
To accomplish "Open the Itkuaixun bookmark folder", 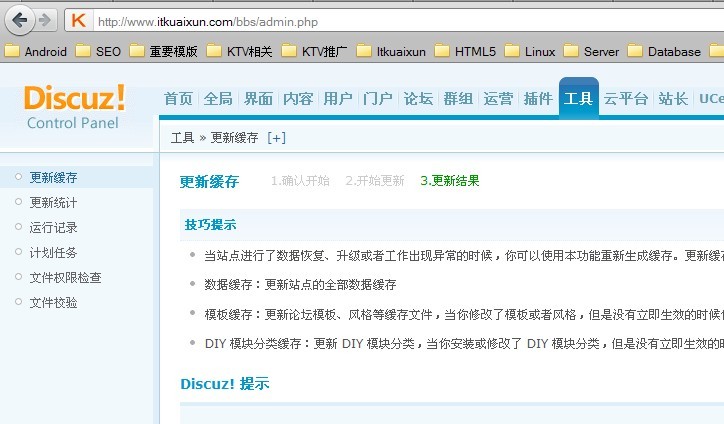I will 391,51.
